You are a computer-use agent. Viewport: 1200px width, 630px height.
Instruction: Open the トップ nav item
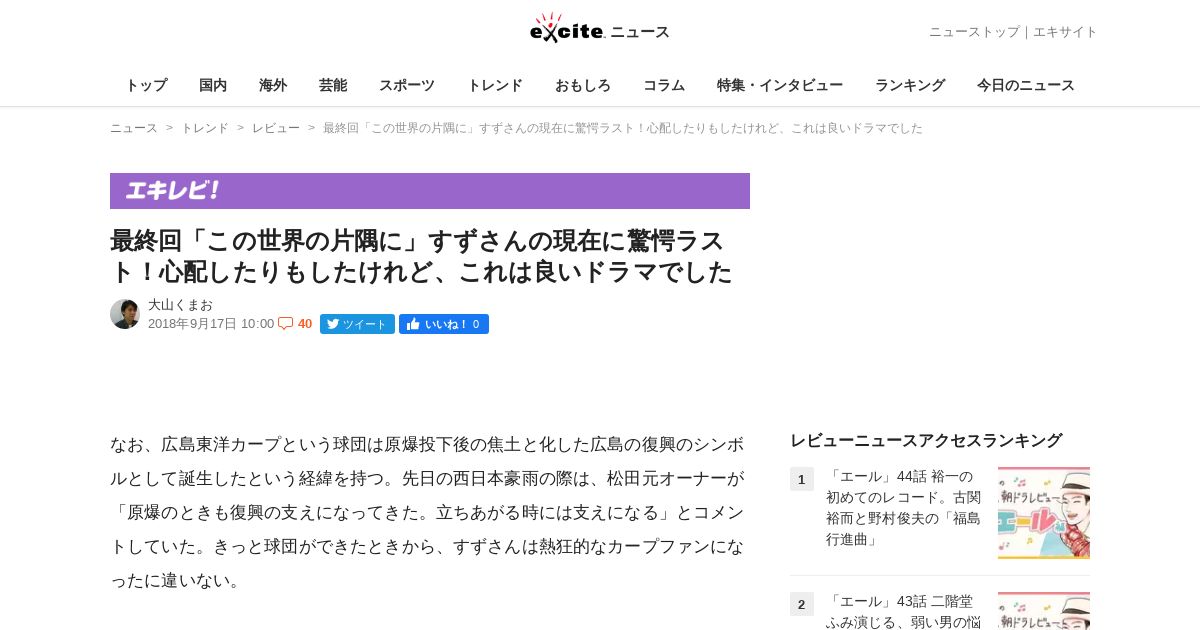click(x=146, y=85)
